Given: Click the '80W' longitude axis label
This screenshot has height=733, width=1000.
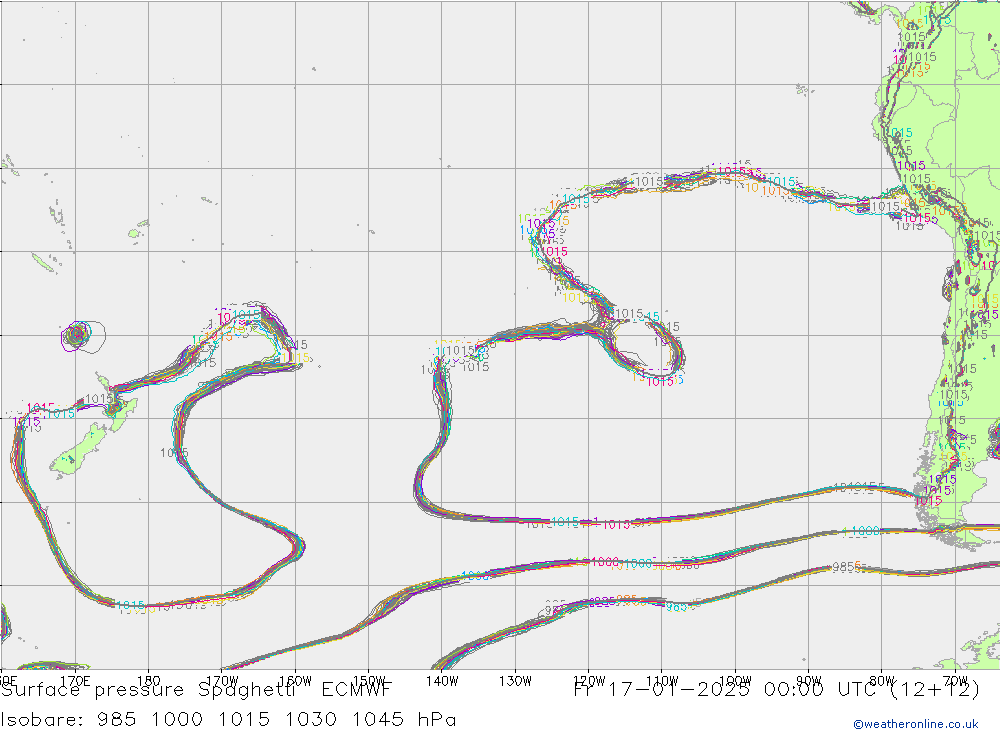Looking at the screenshot, I should pyautogui.click(x=882, y=681).
